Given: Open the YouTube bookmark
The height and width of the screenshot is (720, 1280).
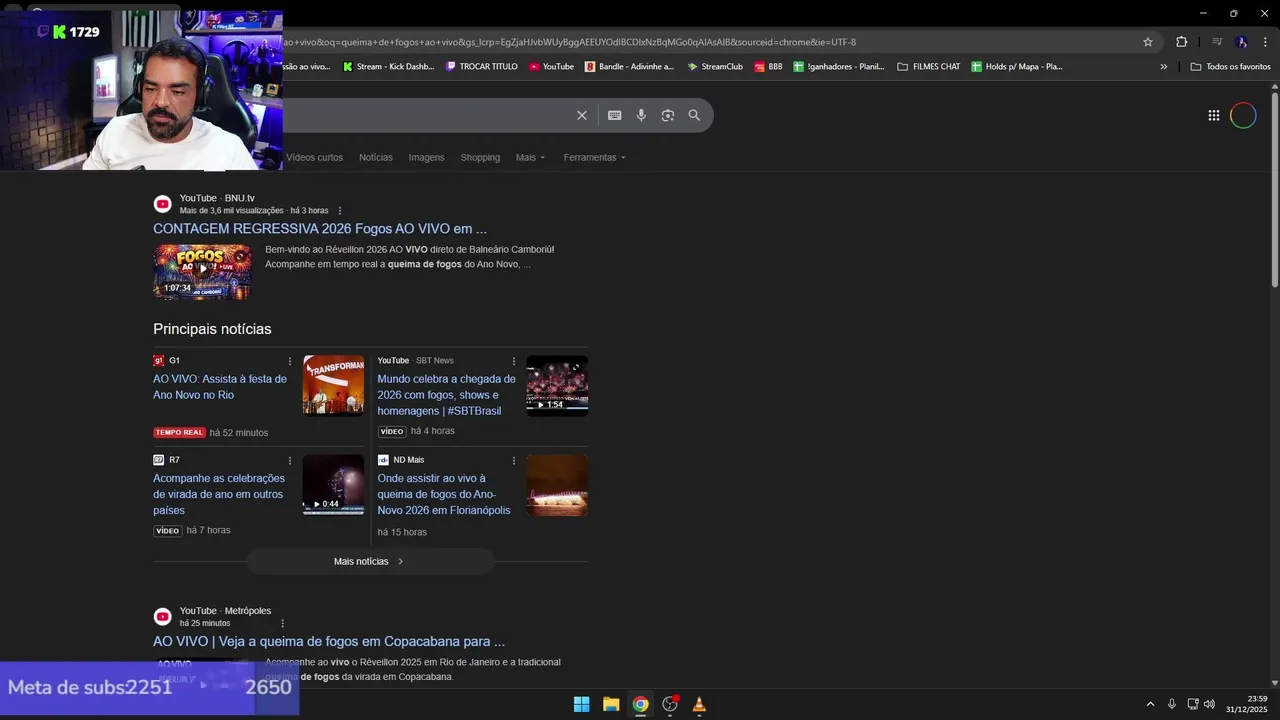Looking at the screenshot, I should [x=551, y=67].
